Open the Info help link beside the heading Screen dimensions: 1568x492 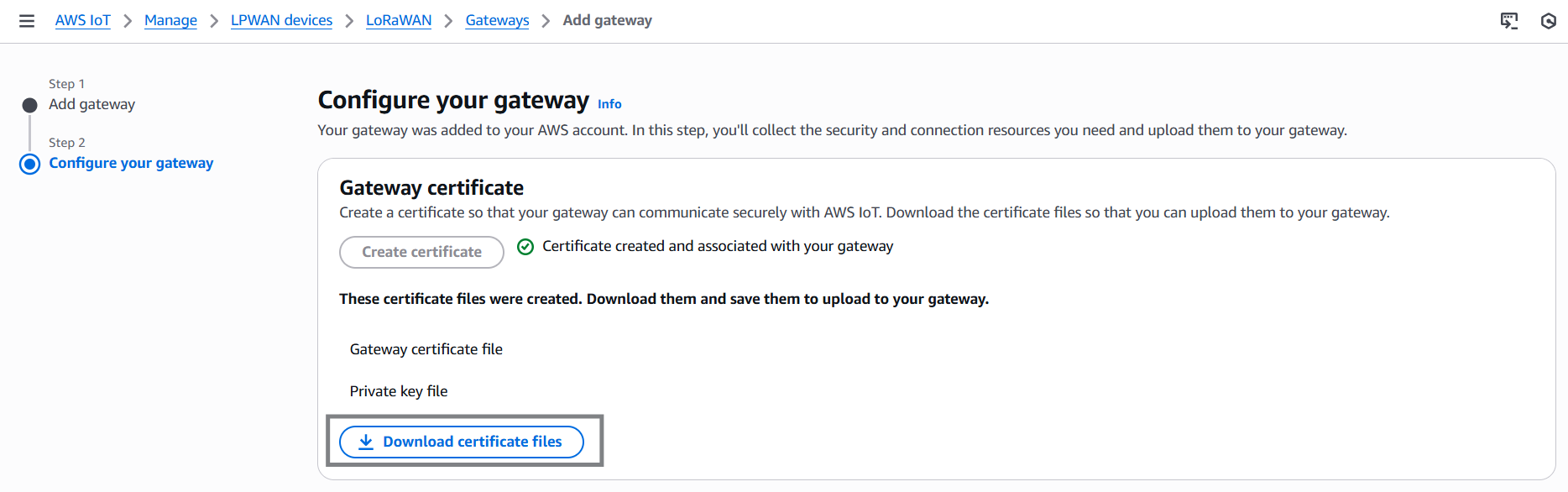[609, 103]
